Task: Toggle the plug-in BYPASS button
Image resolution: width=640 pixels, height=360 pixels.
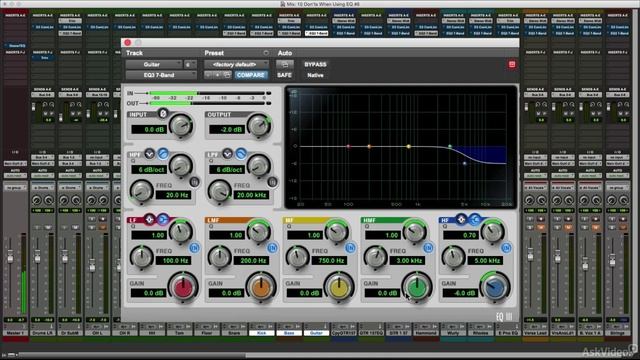Action: 315,64
